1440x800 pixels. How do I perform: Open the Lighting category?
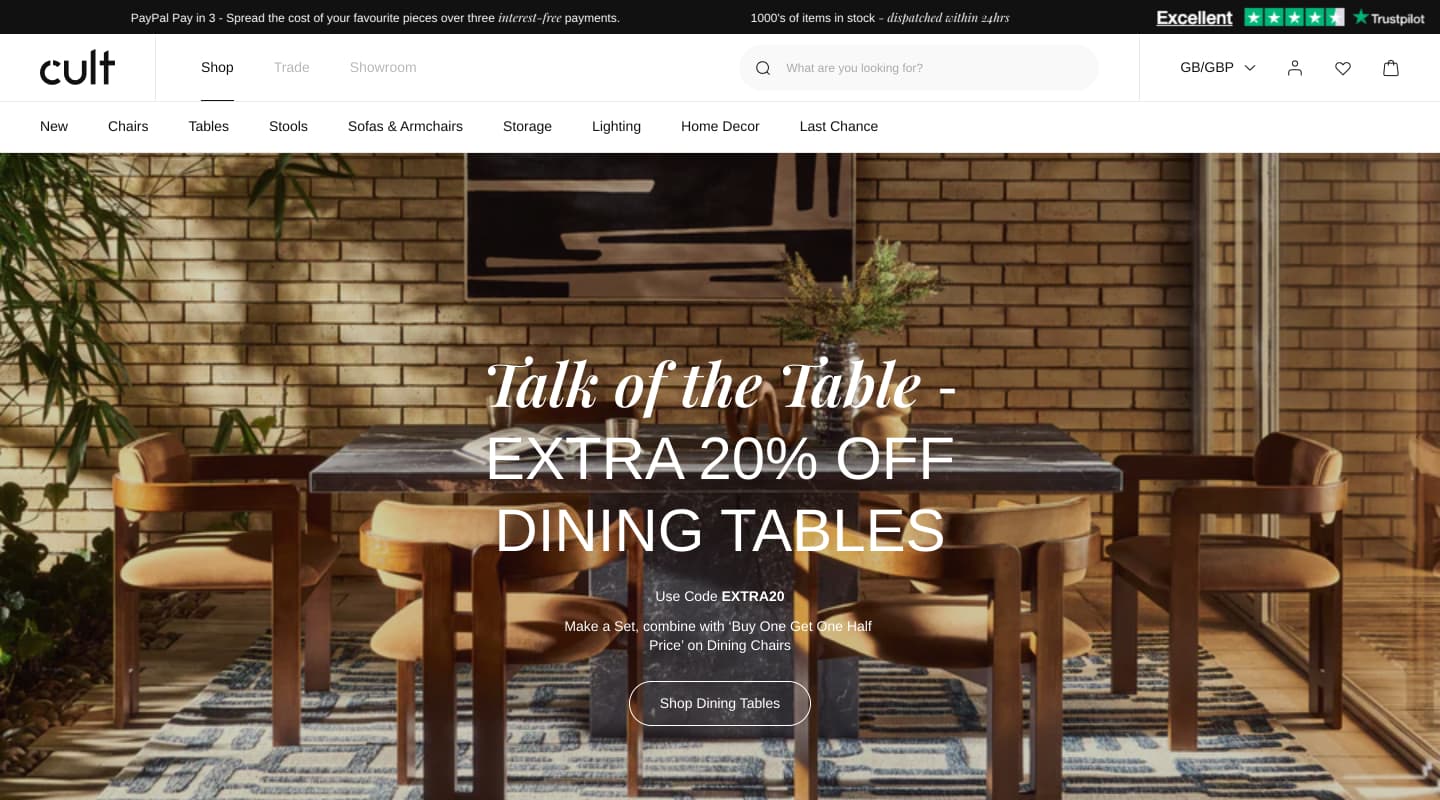click(616, 126)
